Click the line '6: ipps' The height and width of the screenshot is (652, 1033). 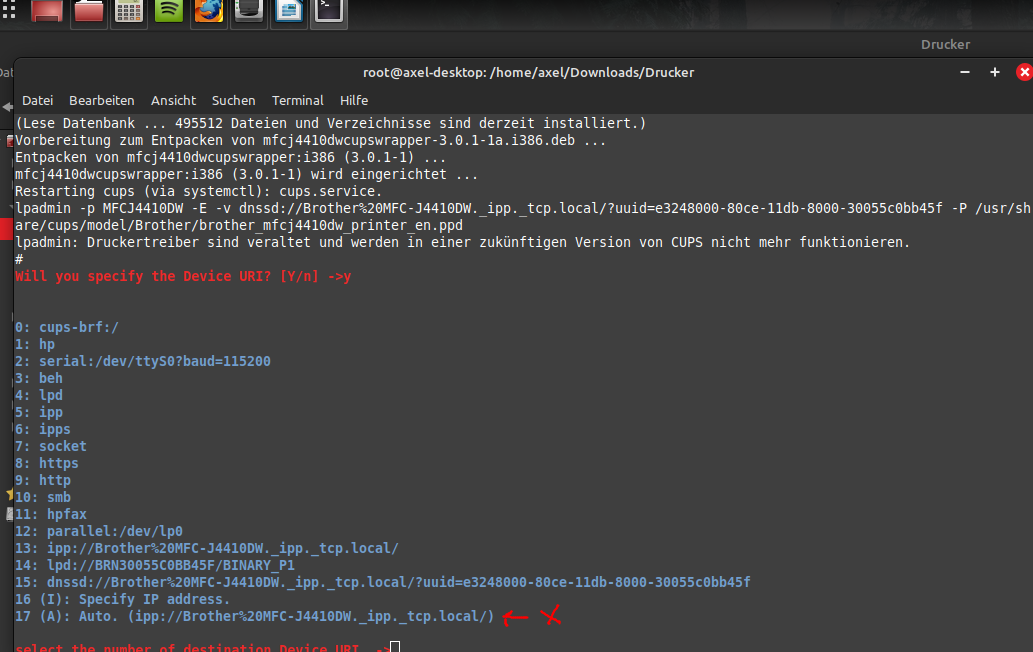[43, 429]
